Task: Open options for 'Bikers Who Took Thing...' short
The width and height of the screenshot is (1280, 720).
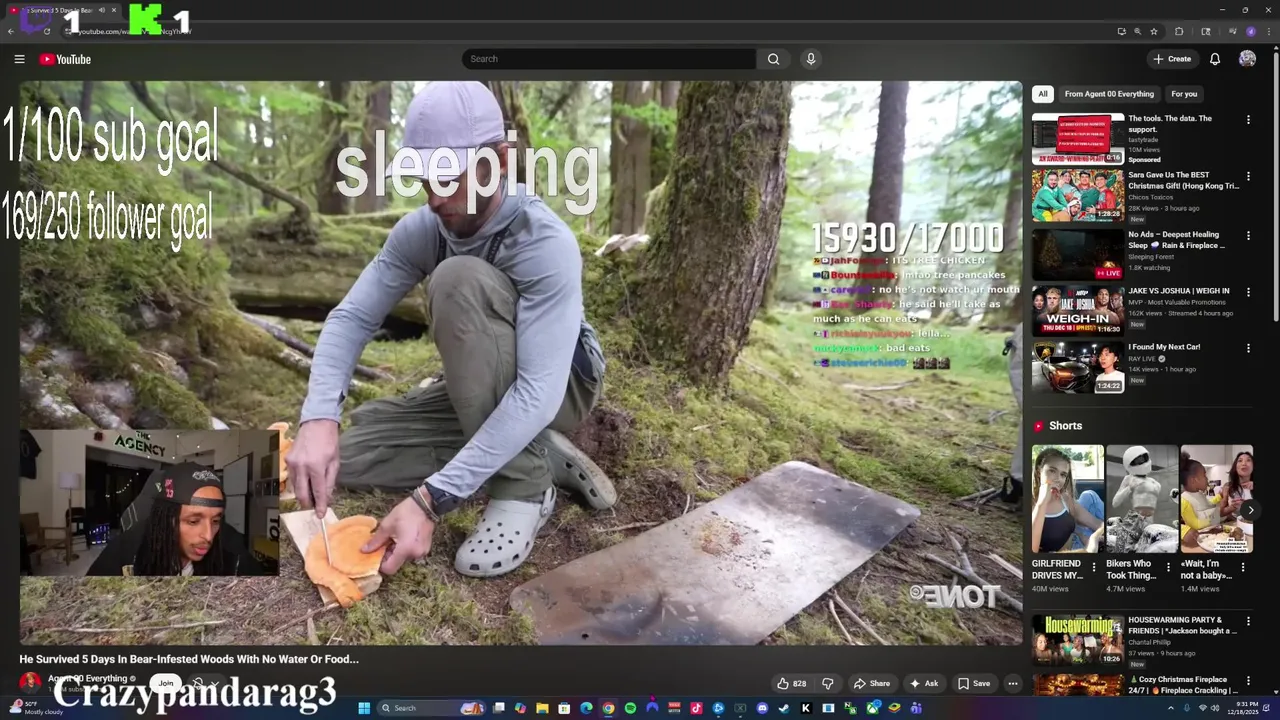Action: click(1168, 567)
